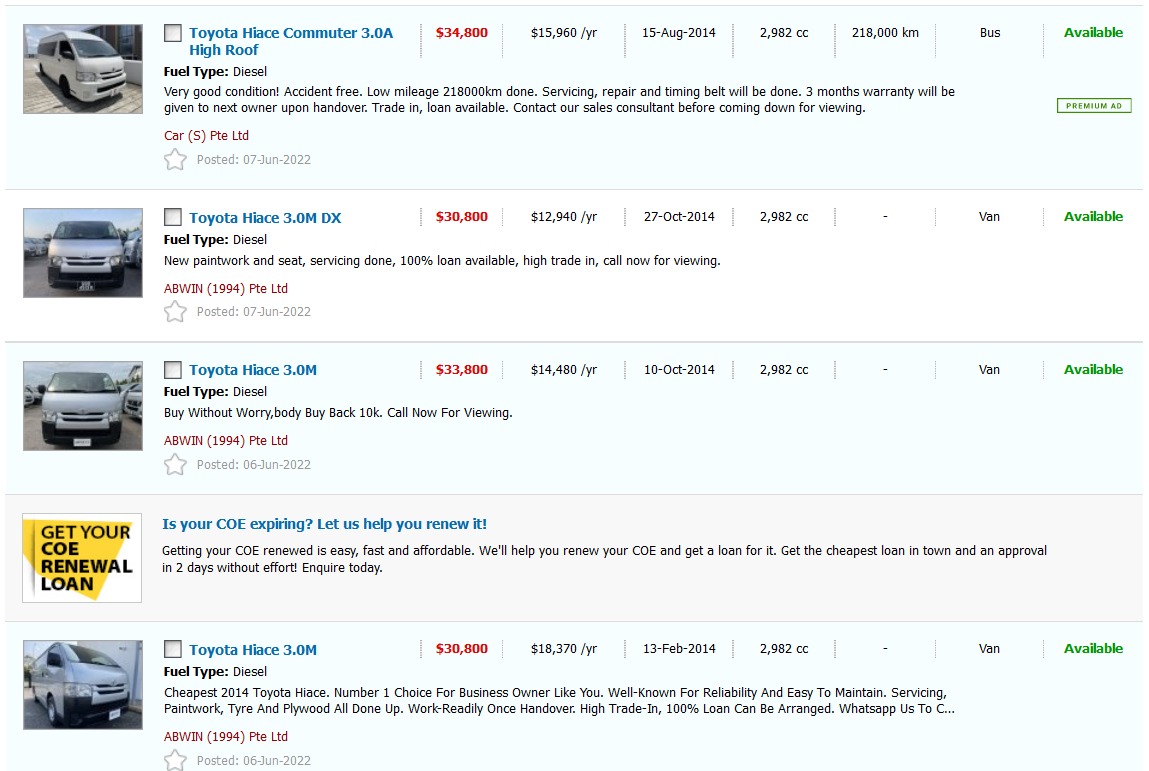The width and height of the screenshot is (1149, 771).
Task: Open the Toyota Hiace 3.0M DX listing title
Action: (265, 218)
